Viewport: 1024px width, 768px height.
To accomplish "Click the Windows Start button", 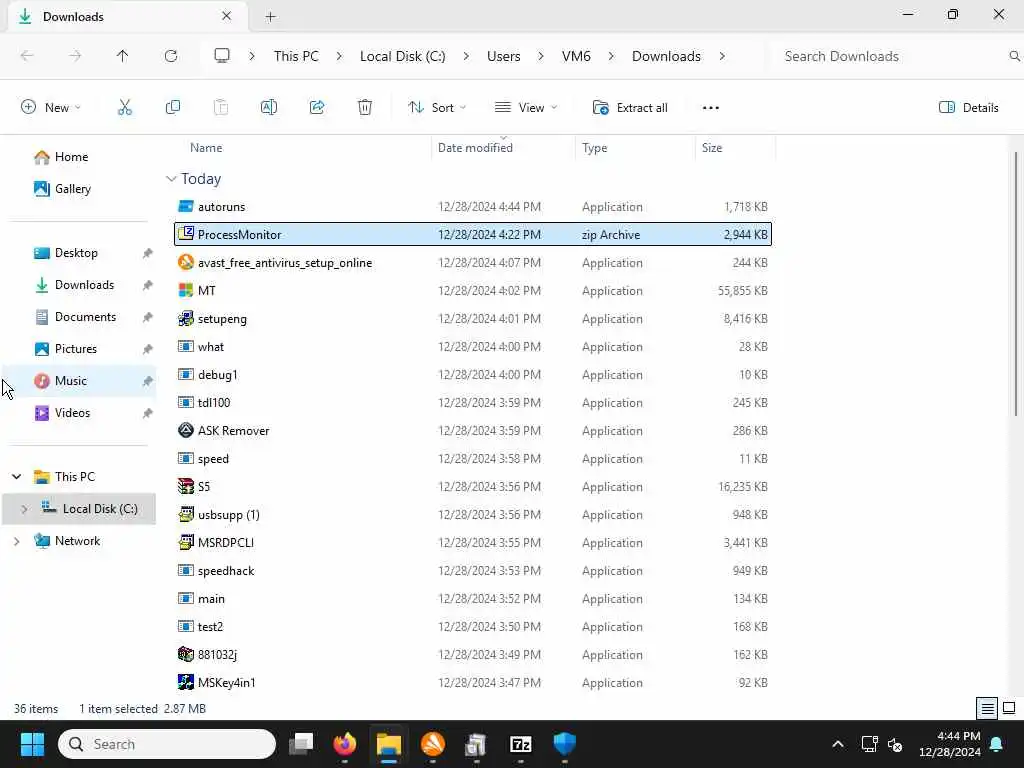I will click(x=32, y=744).
